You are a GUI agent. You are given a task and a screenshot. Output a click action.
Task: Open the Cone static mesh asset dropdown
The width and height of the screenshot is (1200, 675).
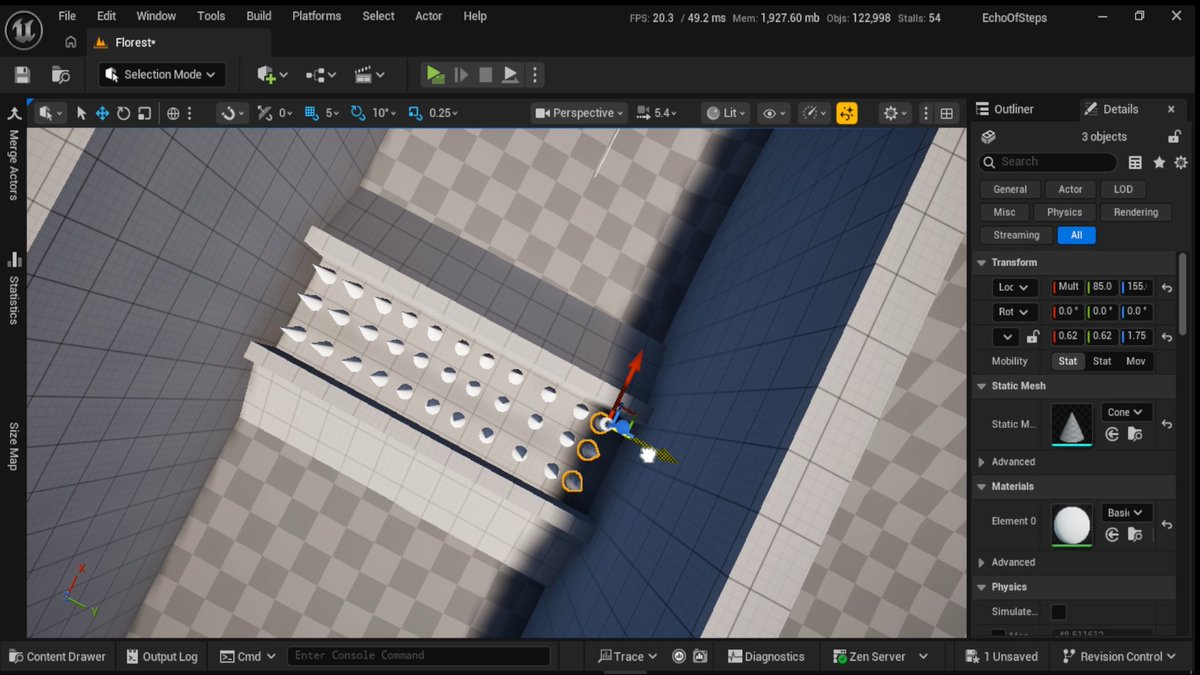(x=1126, y=412)
